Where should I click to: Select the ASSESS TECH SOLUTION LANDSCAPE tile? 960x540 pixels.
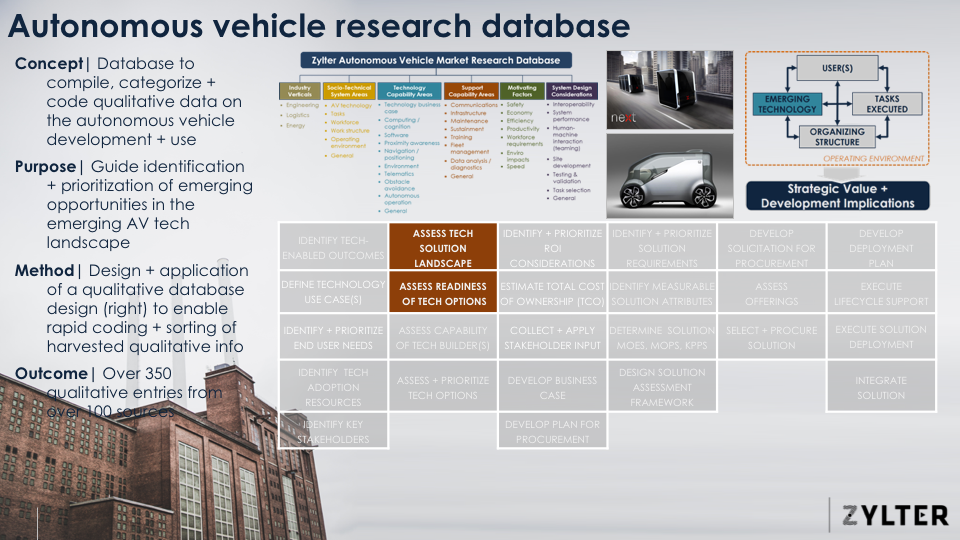tap(443, 246)
